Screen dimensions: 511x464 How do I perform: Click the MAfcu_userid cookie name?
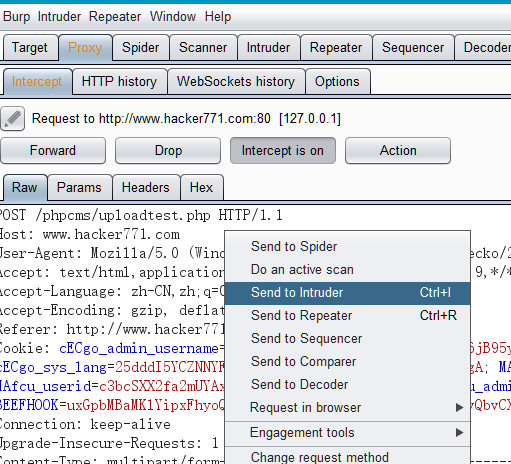tap(45, 387)
